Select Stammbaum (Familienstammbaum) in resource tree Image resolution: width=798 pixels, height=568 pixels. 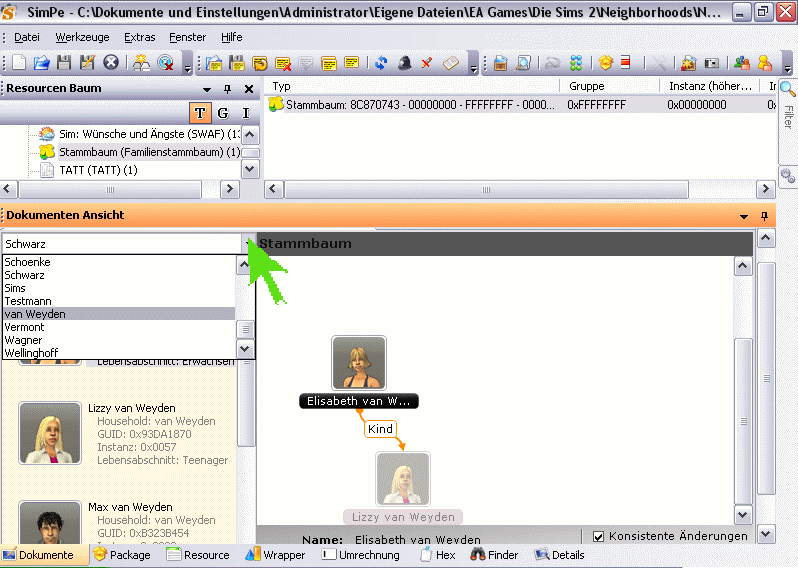point(148,152)
